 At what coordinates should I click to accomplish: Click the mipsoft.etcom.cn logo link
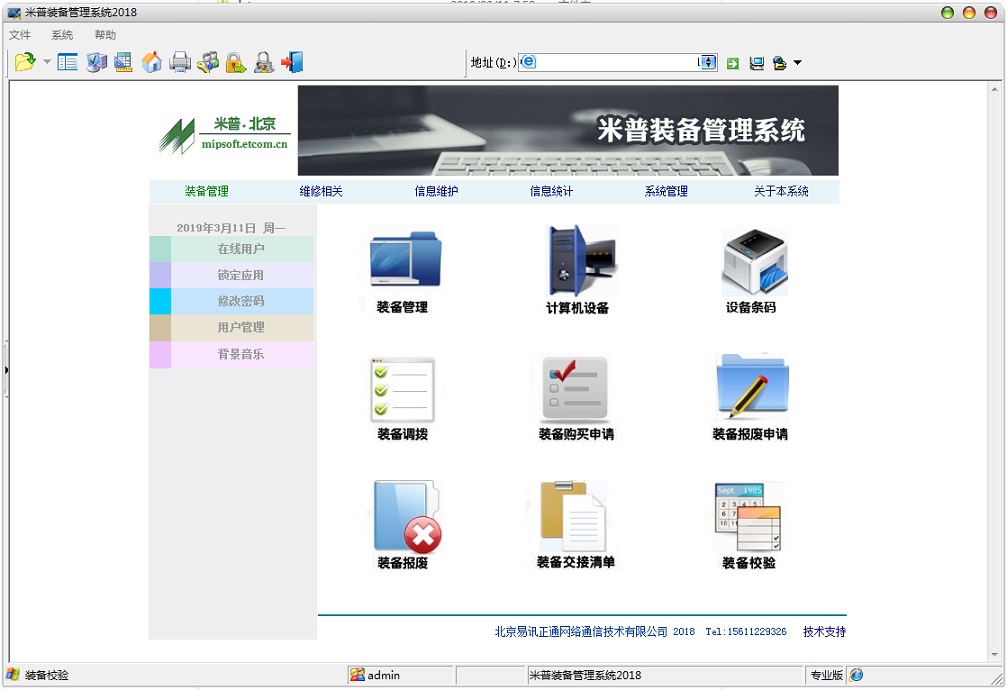pos(245,144)
